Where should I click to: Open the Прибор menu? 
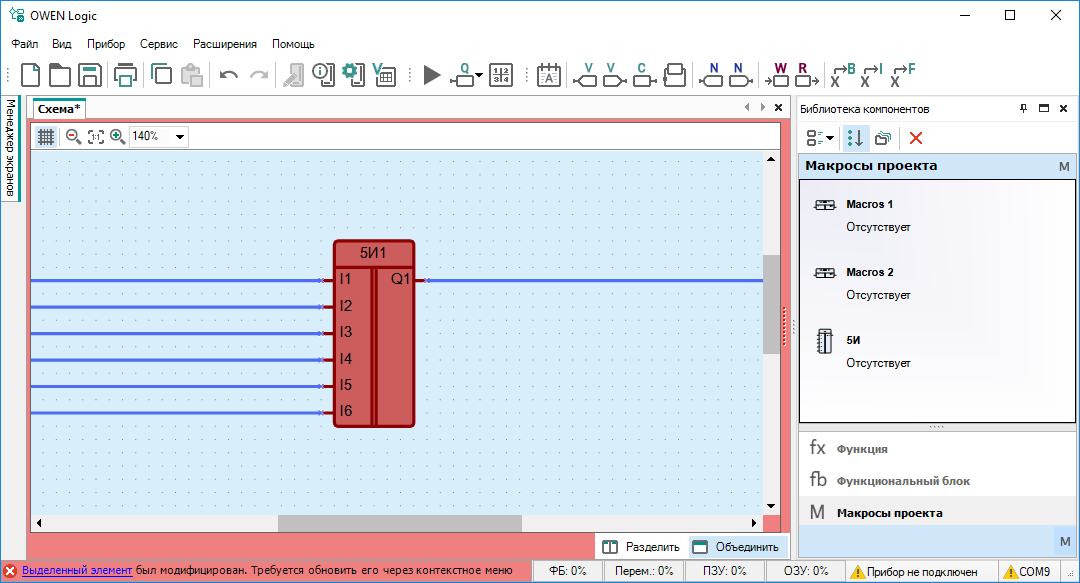pyautogui.click(x=106, y=44)
